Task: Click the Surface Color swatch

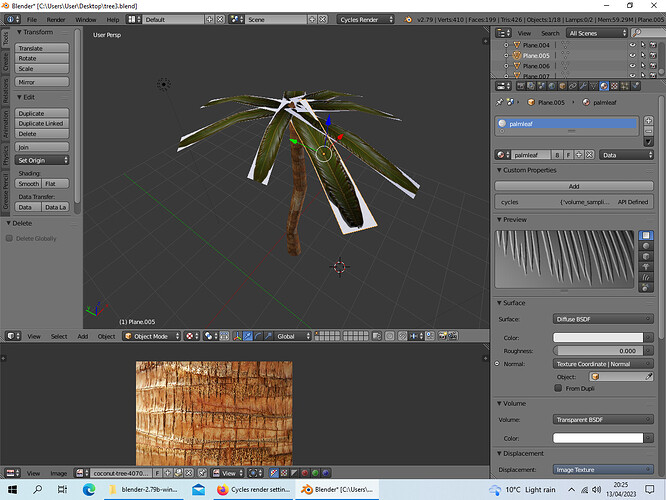Action: [x=598, y=338]
